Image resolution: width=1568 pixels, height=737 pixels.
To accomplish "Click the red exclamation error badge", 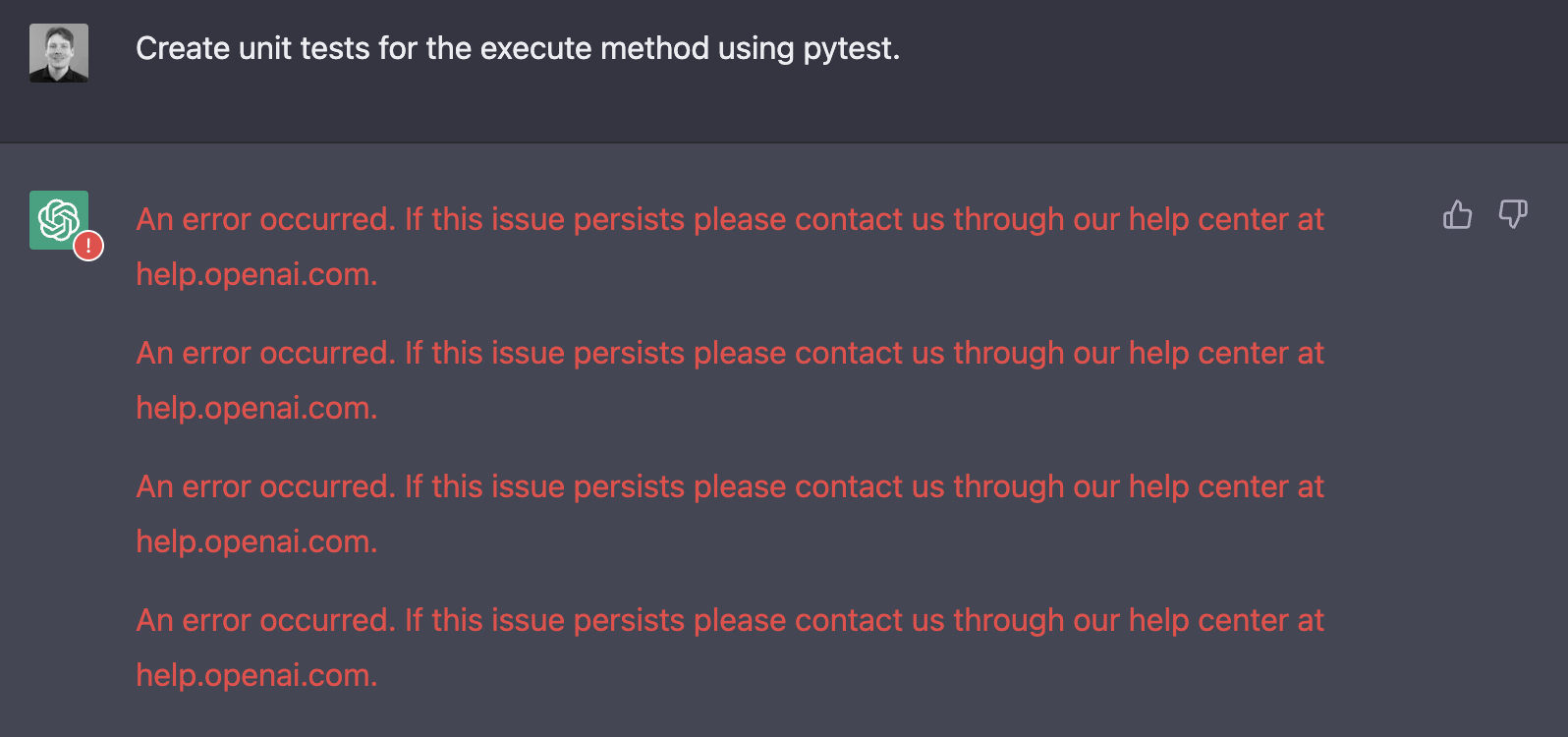I will coord(88,246).
